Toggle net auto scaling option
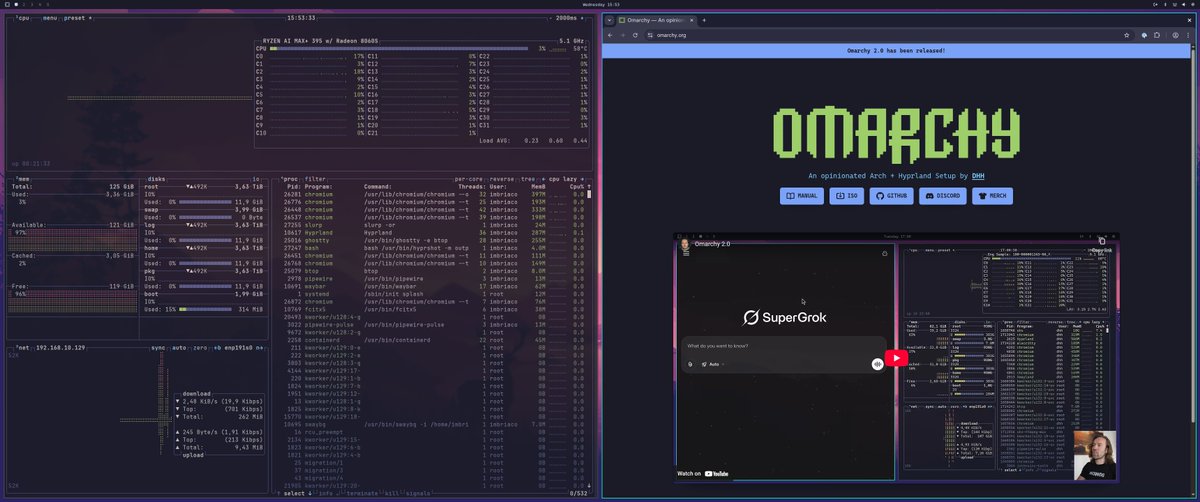The height and width of the screenshot is (502, 1200). 181,347
